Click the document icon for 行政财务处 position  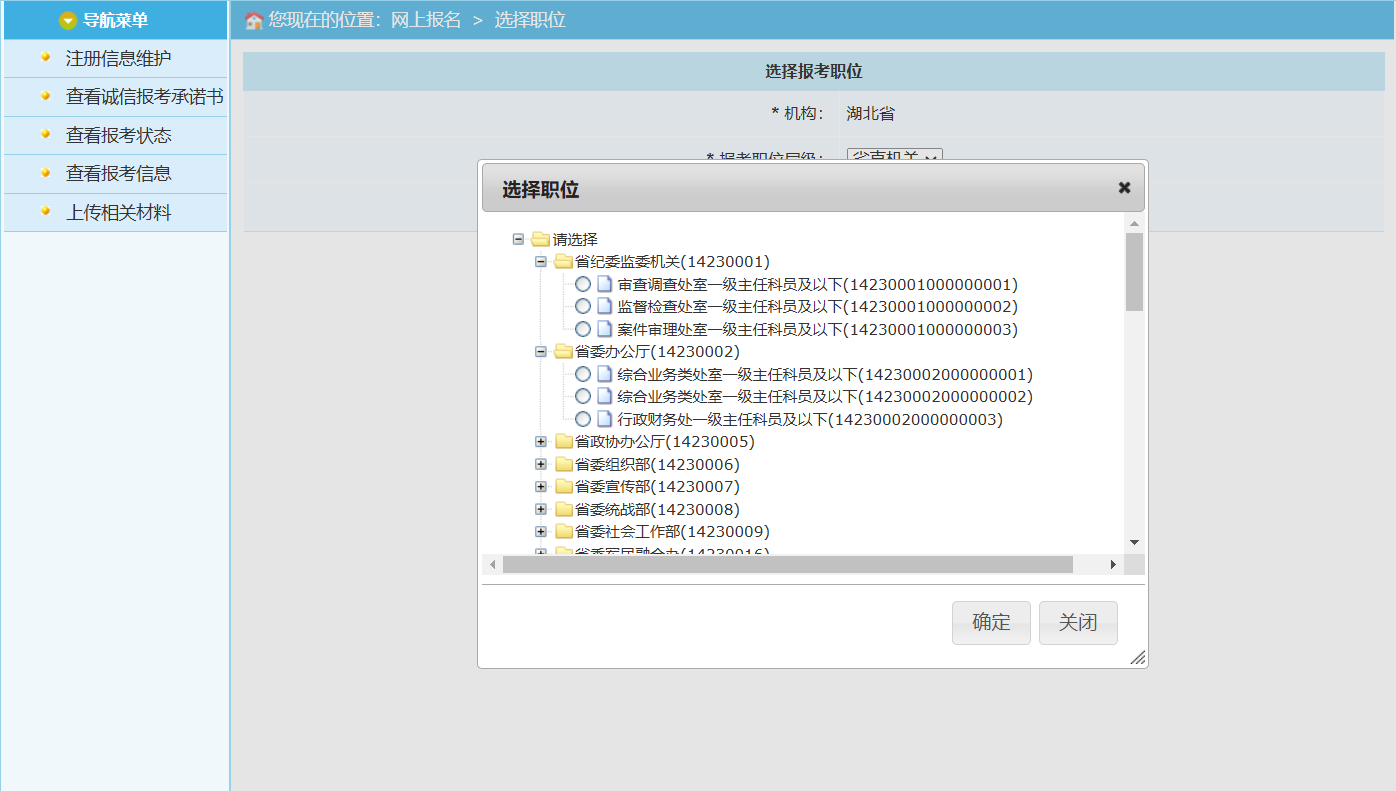[x=604, y=419]
